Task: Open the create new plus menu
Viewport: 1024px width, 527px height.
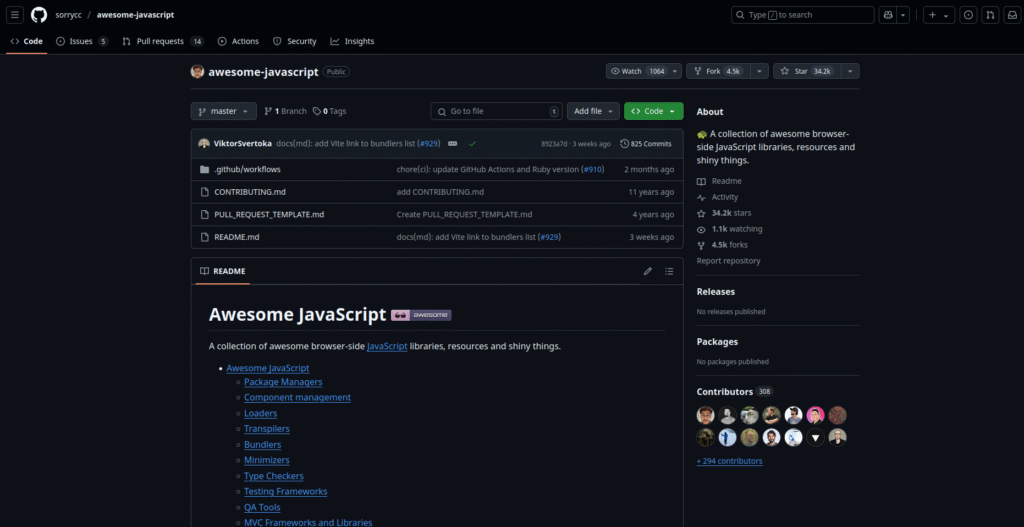Action: tap(939, 15)
